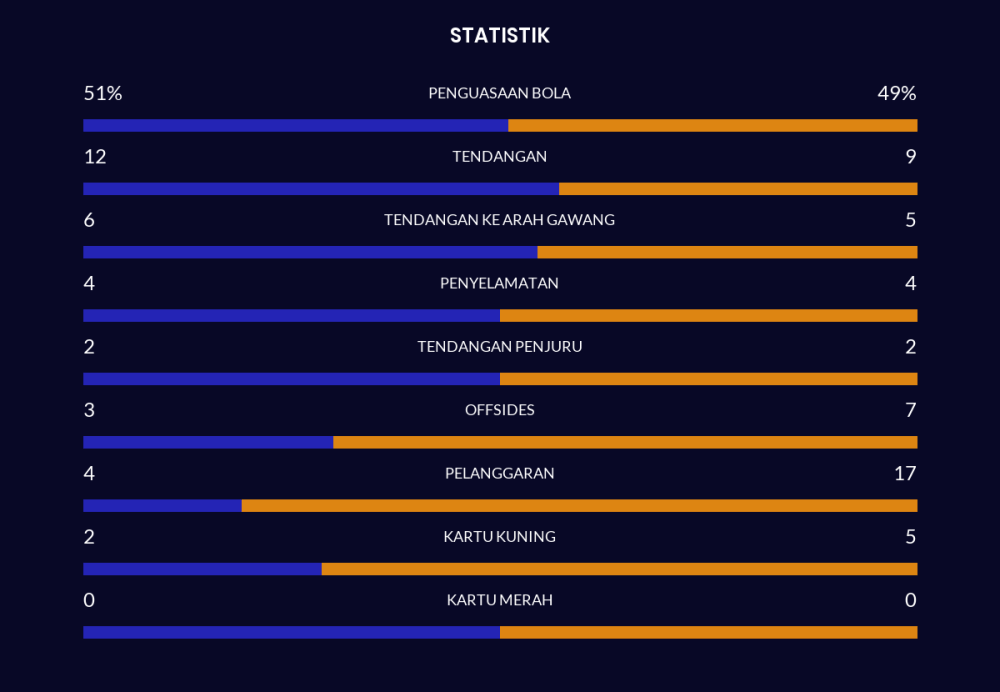1000x692 pixels.
Task: Click the left value 6 for shots on goal
Action: [x=89, y=220]
